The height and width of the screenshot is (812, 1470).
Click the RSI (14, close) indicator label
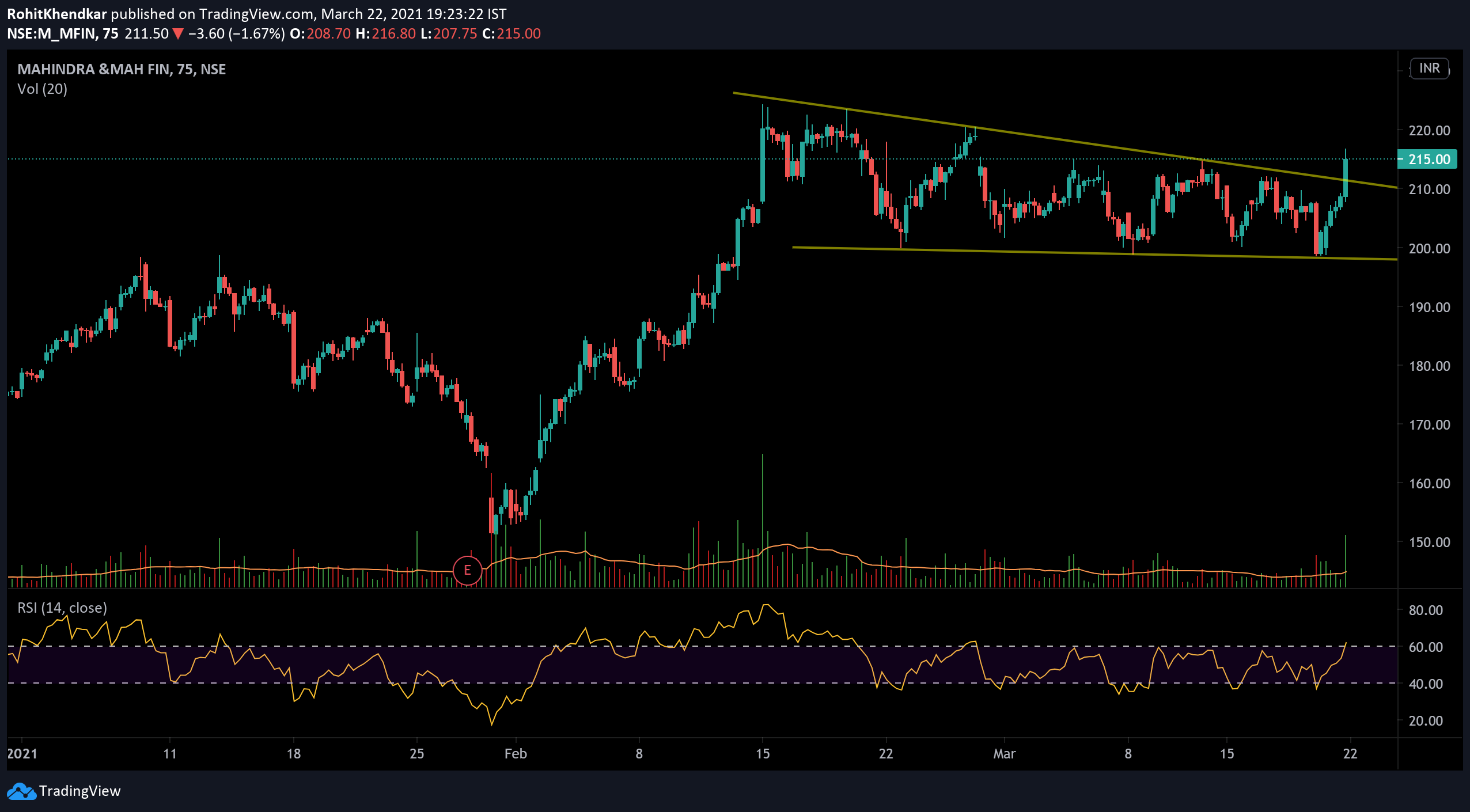[62, 608]
